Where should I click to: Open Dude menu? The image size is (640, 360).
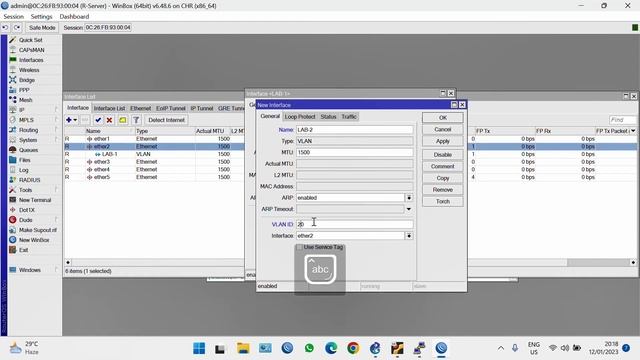click(x=25, y=220)
